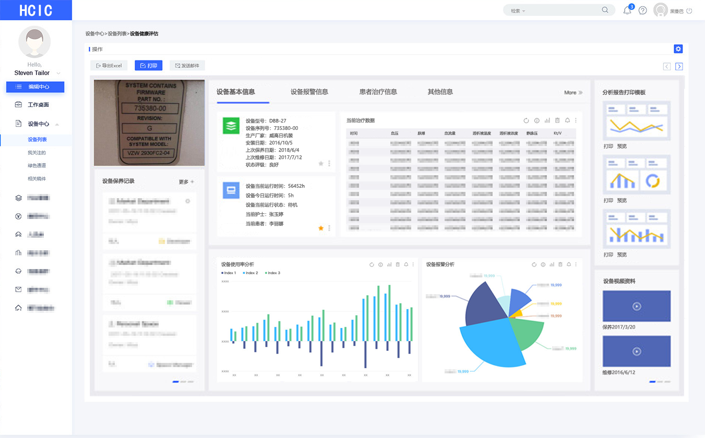Toggle Index 1 legend in usage chart

click(x=226, y=273)
